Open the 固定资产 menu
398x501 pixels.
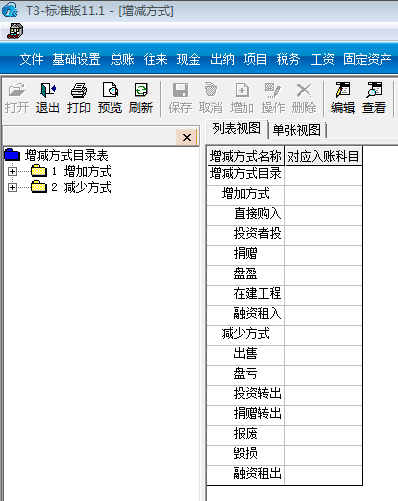coord(367,59)
